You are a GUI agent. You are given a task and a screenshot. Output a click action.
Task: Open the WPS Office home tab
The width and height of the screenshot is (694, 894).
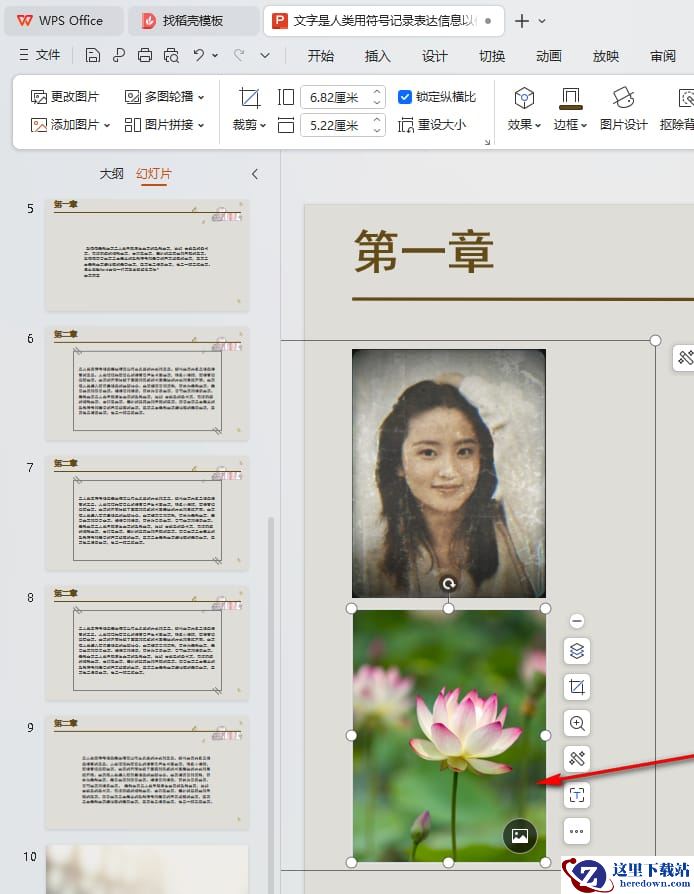(64, 21)
